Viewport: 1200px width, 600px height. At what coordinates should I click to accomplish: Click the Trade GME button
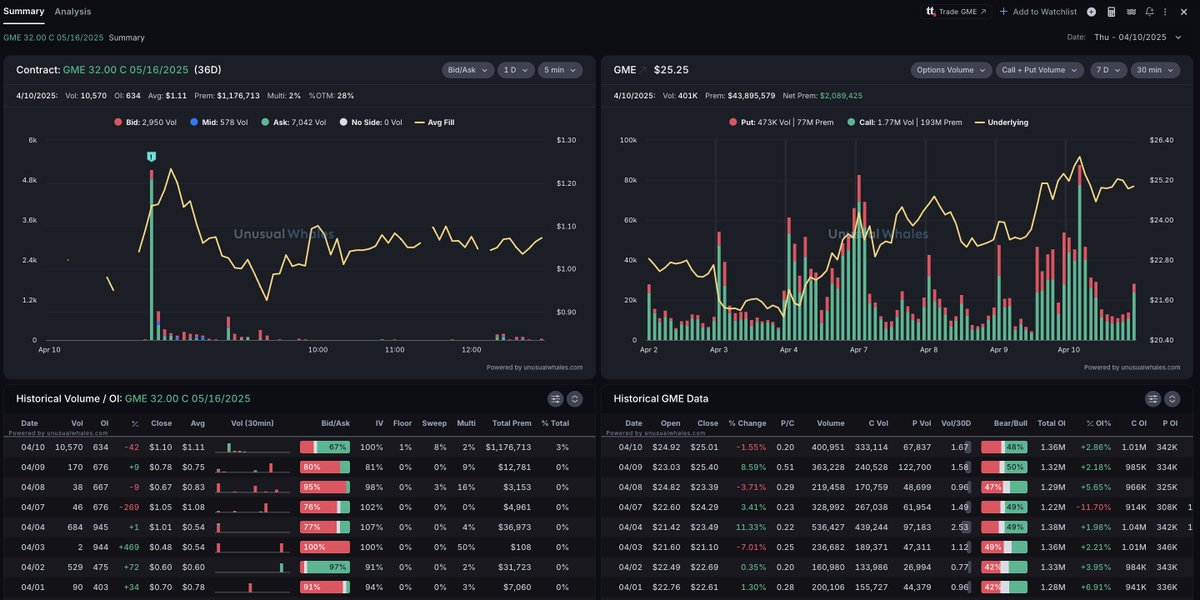coord(957,12)
